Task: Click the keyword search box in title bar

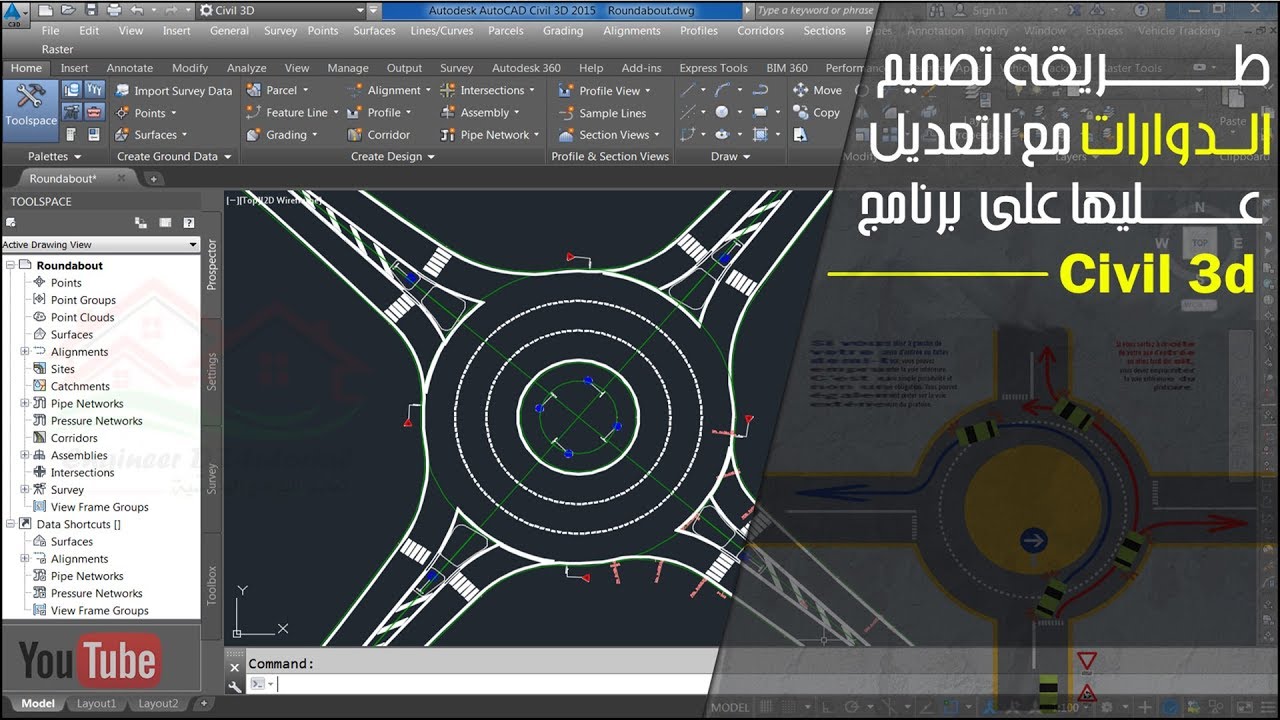Action: point(815,10)
